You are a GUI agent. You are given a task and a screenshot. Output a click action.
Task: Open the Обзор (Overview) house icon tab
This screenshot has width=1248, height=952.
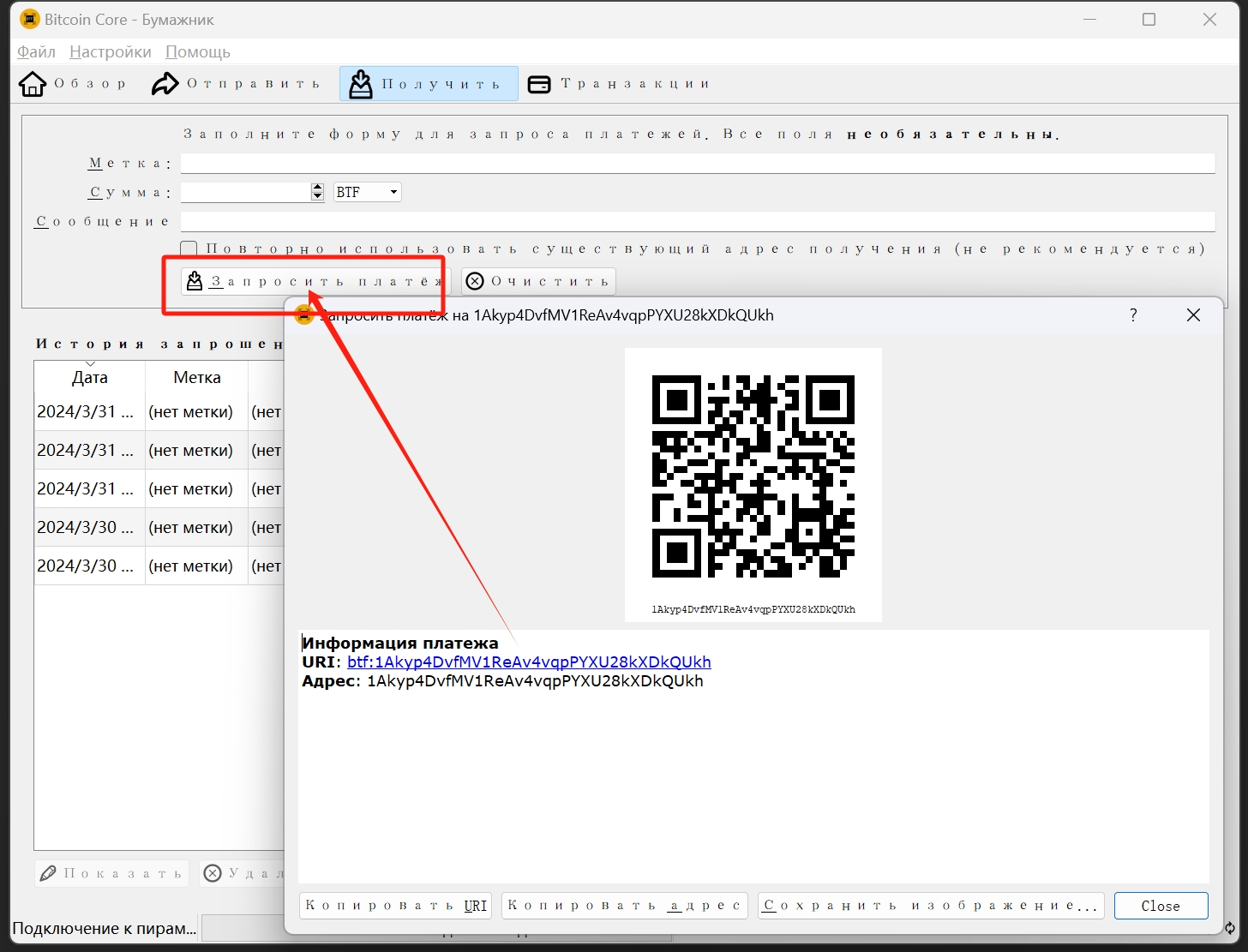click(x=73, y=84)
